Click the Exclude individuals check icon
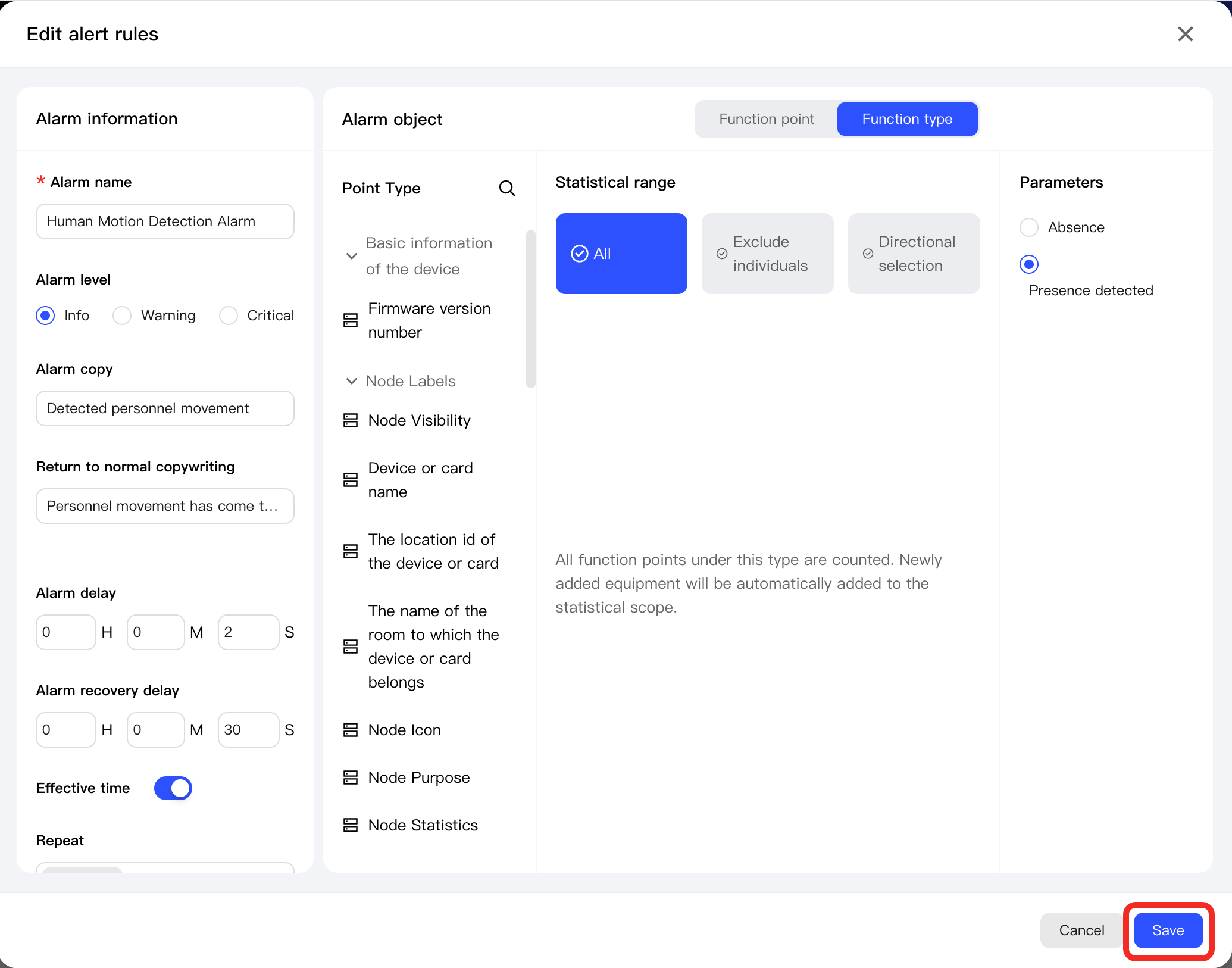Image resolution: width=1232 pixels, height=968 pixels. [722, 254]
